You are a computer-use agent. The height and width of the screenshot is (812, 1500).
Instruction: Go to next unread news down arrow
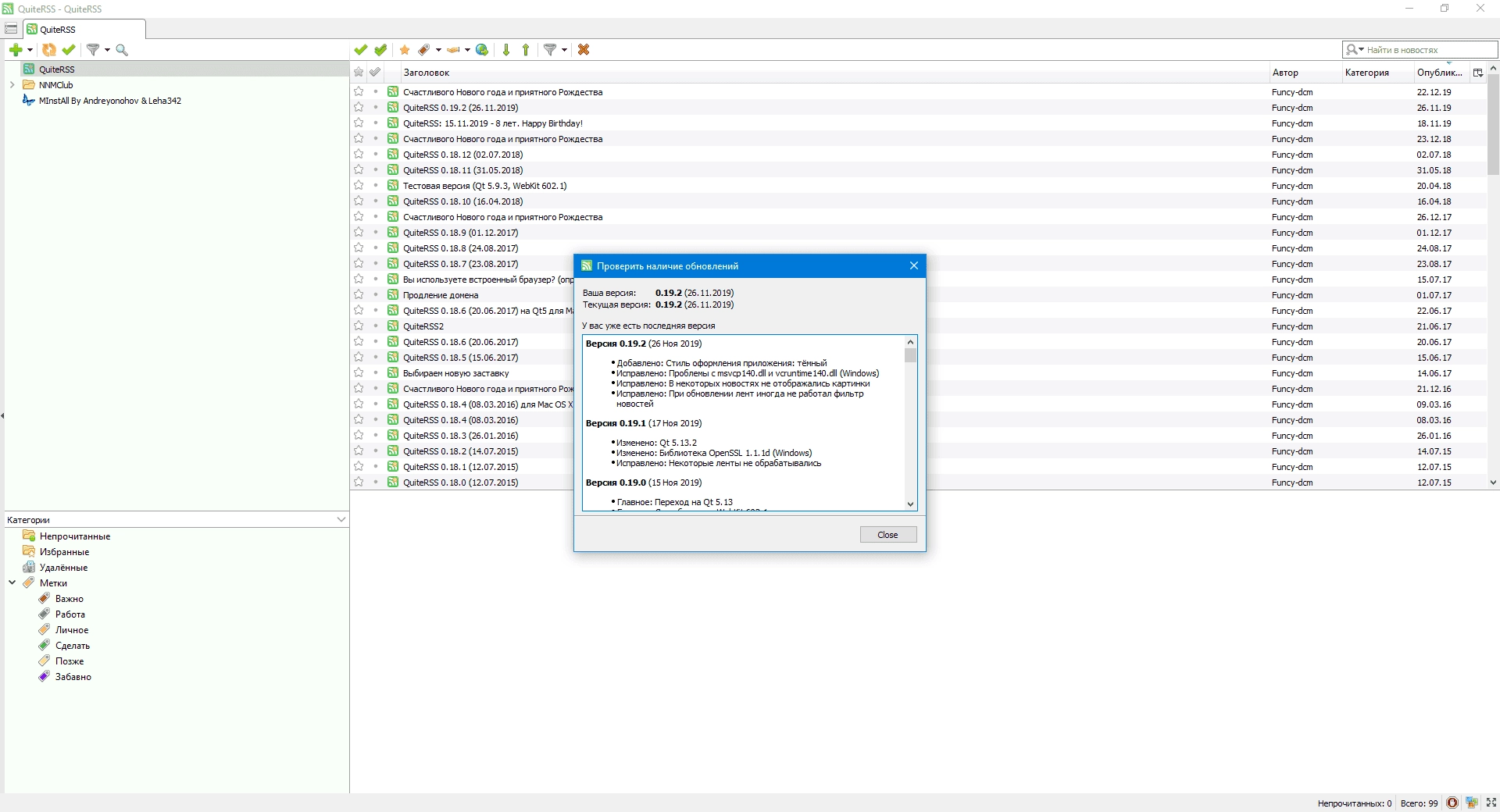506,50
